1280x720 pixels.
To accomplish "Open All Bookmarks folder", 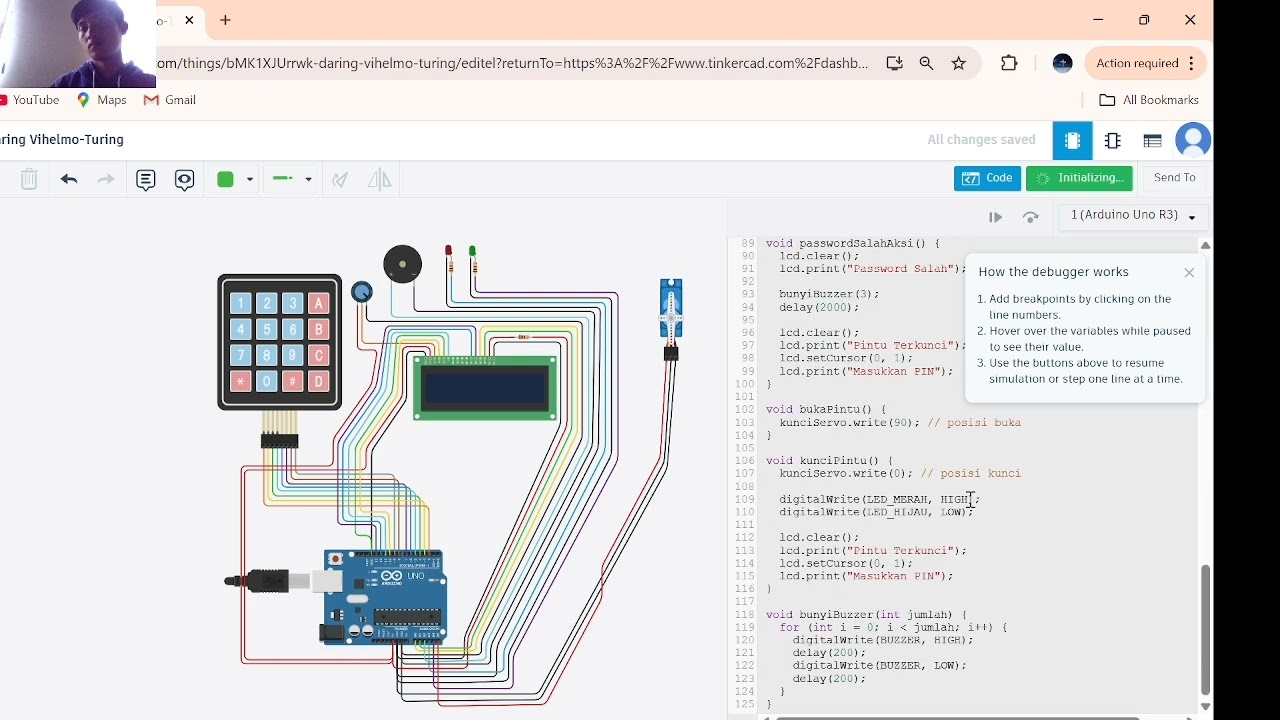I will click(x=1149, y=100).
